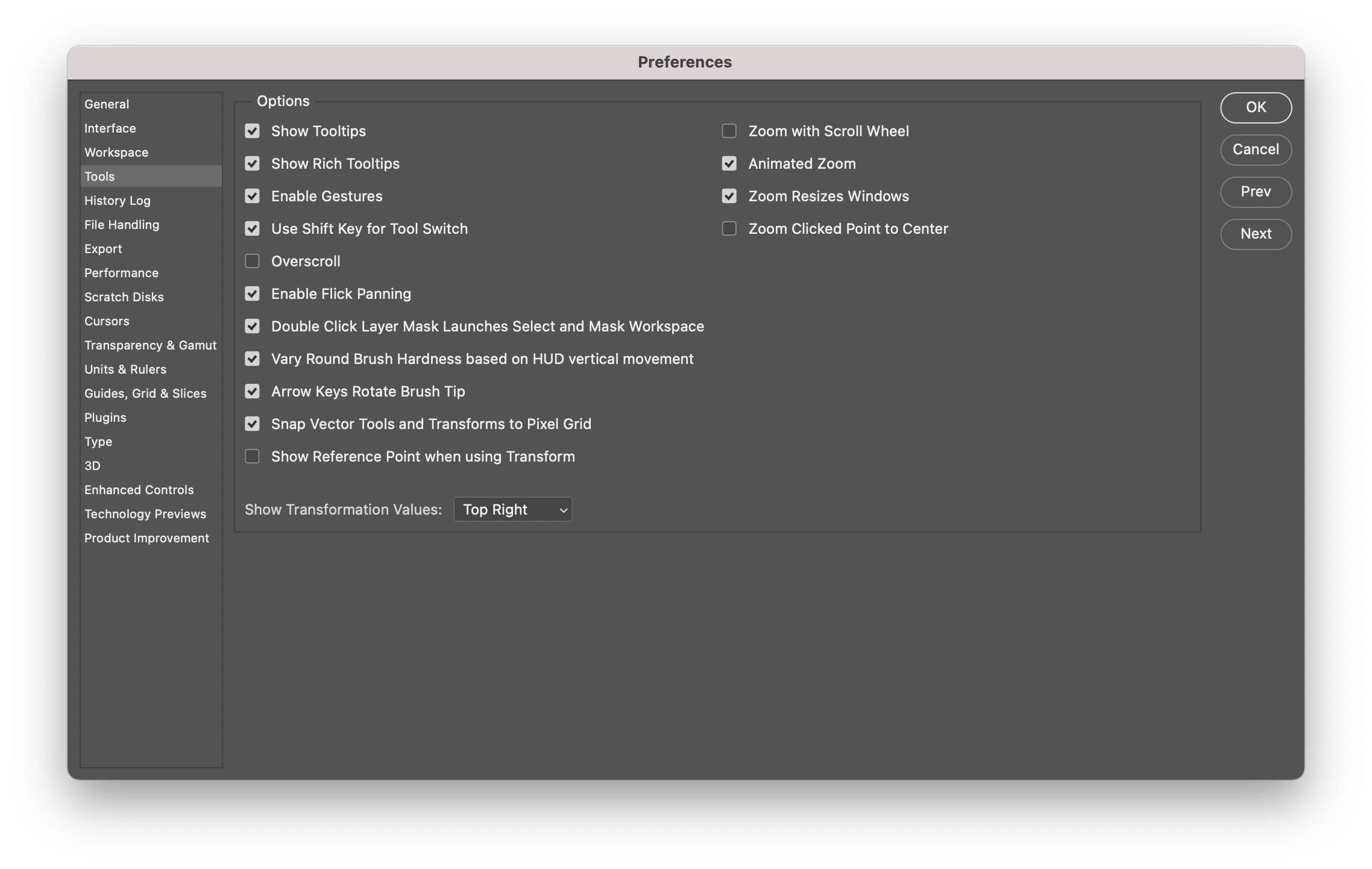The width and height of the screenshot is (1372, 869).
Task: Disable Show Rich Tooltips option
Action: pyautogui.click(x=252, y=164)
